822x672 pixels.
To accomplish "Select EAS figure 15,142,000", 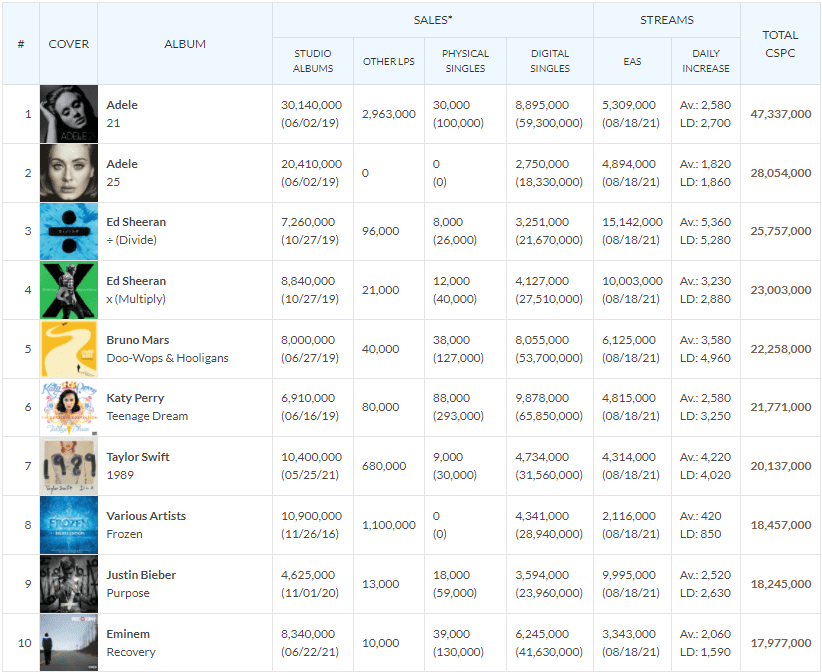I will point(632,222).
